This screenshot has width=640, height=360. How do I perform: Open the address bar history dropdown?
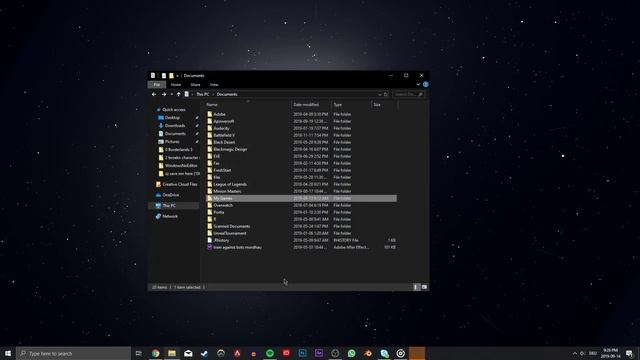(380, 94)
